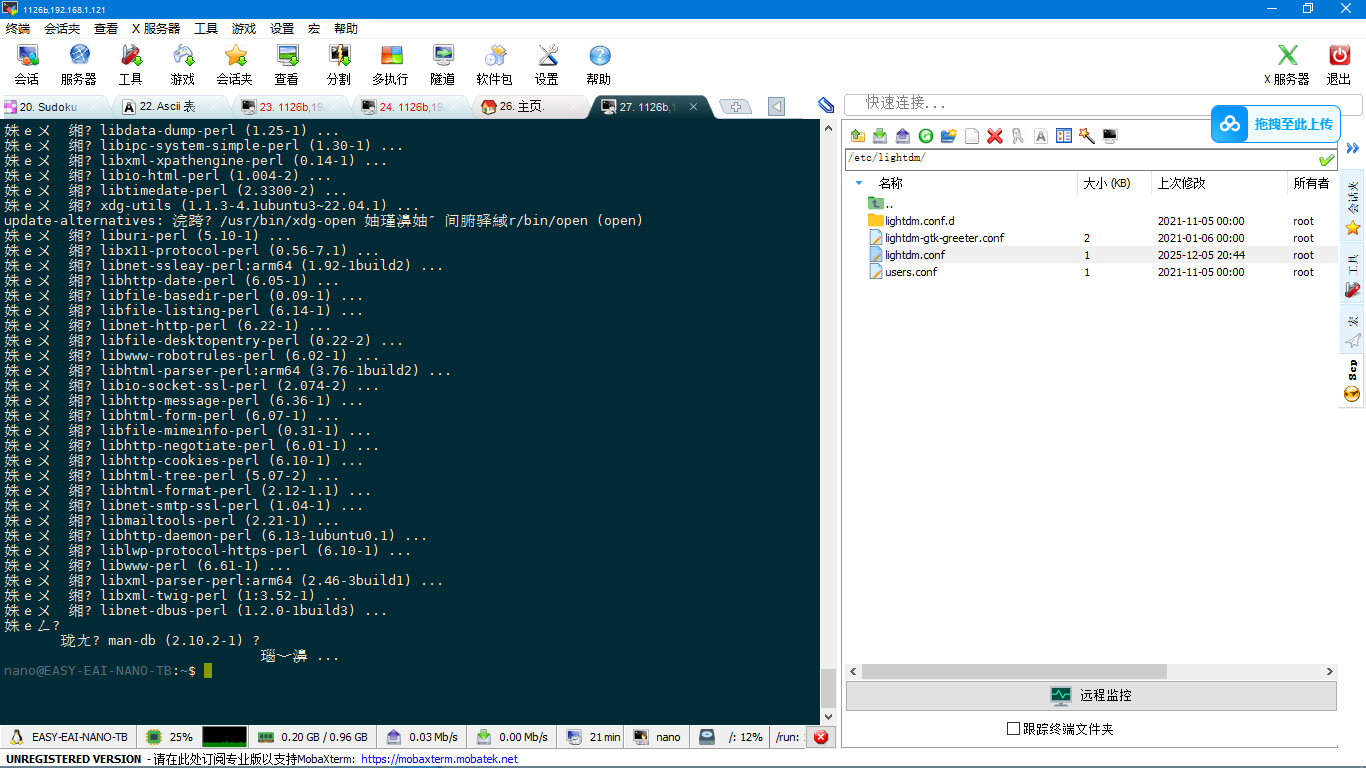Expand the 名称 column sort arrow

[x=859, y=183]
